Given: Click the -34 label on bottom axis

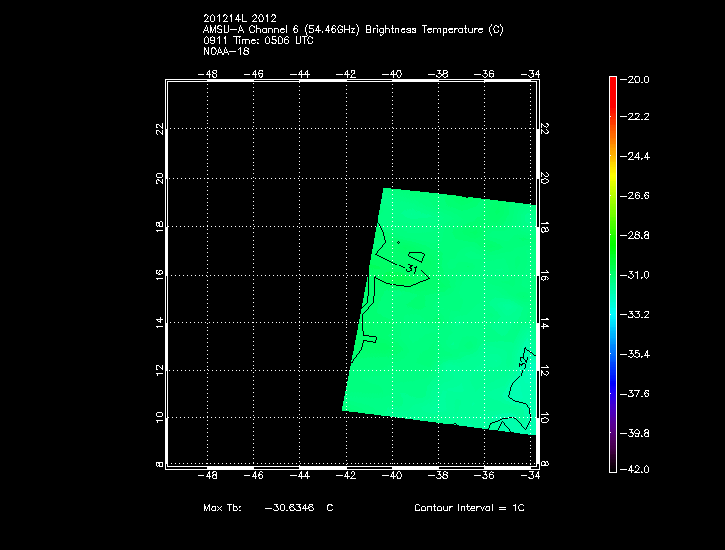Looking at the screenshot, I should coord(530,476).
